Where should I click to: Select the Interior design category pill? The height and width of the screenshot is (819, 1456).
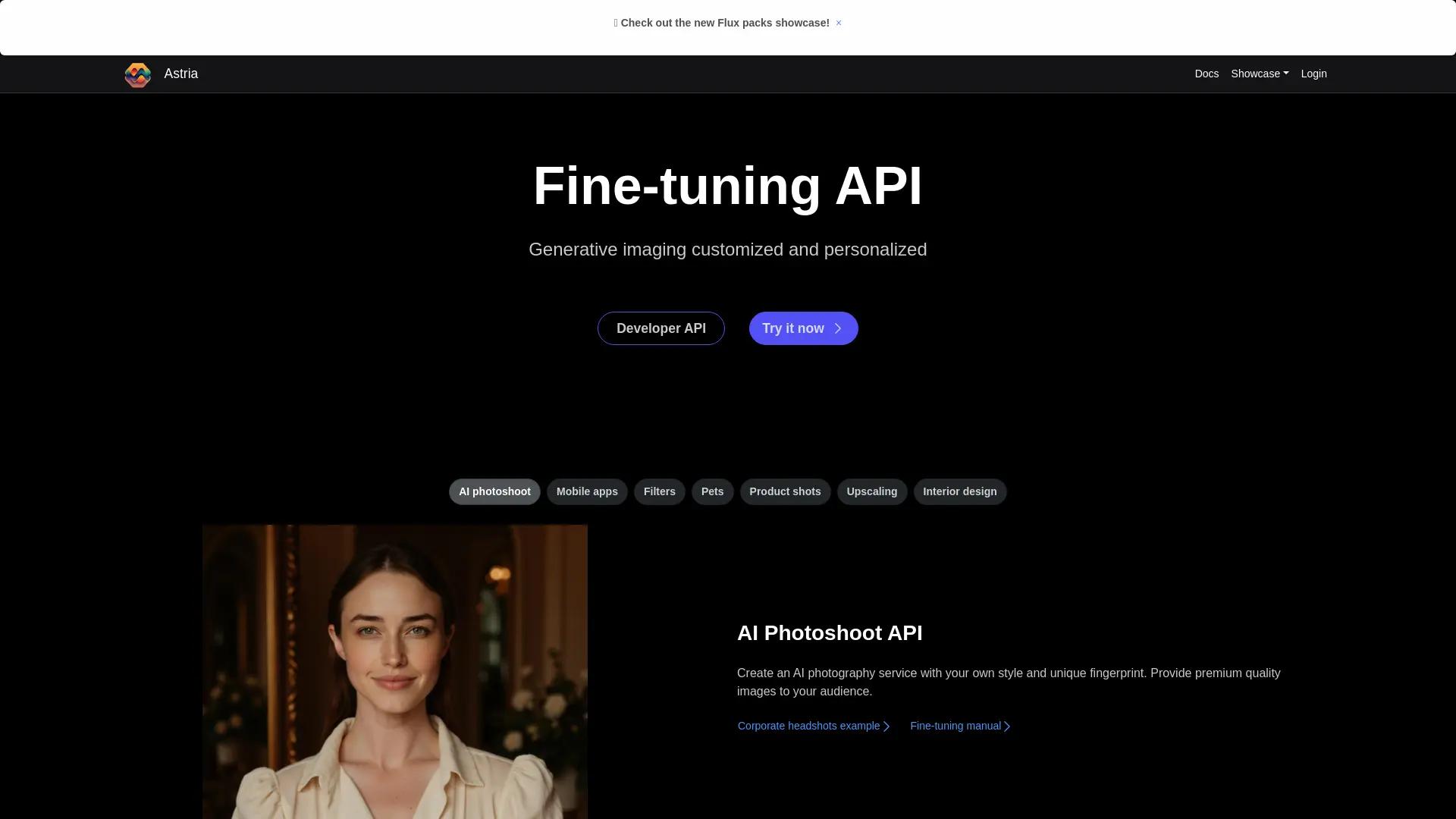[x=960, y=491]
